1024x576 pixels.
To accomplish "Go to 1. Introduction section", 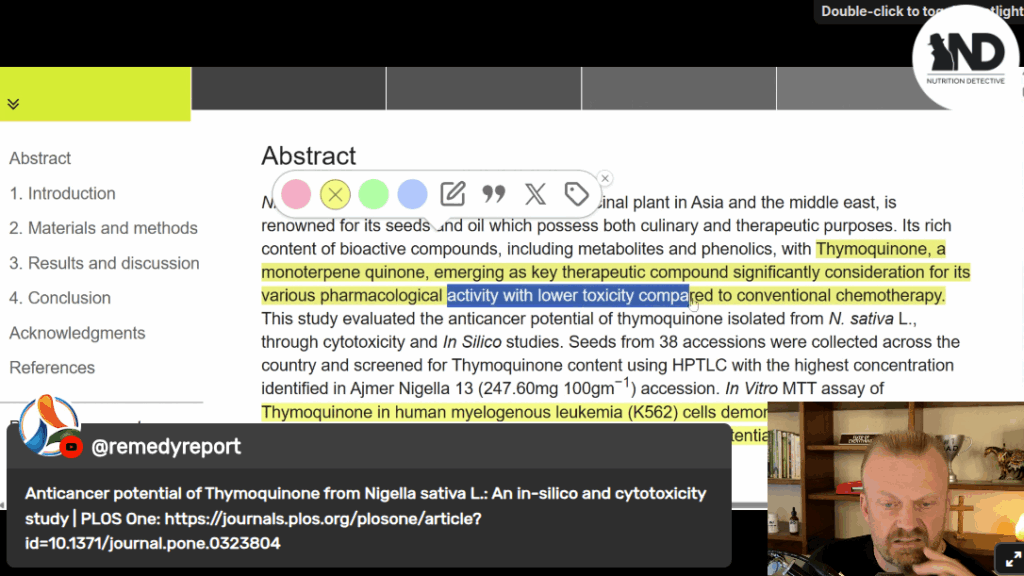I will tap(62, 193).
